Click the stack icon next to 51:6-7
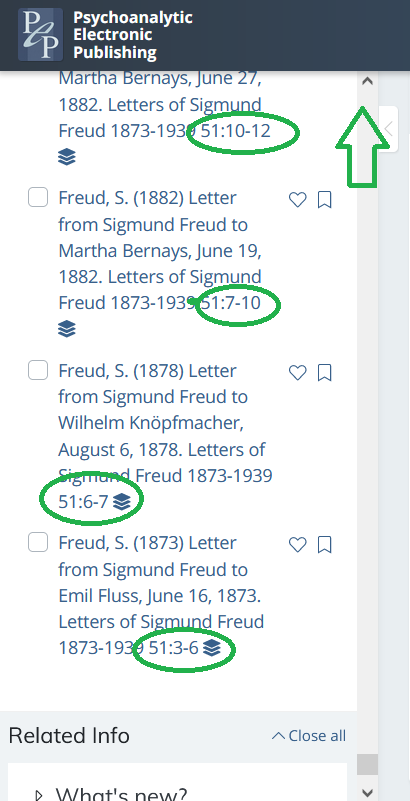410x801 pixels. point(122,502)
